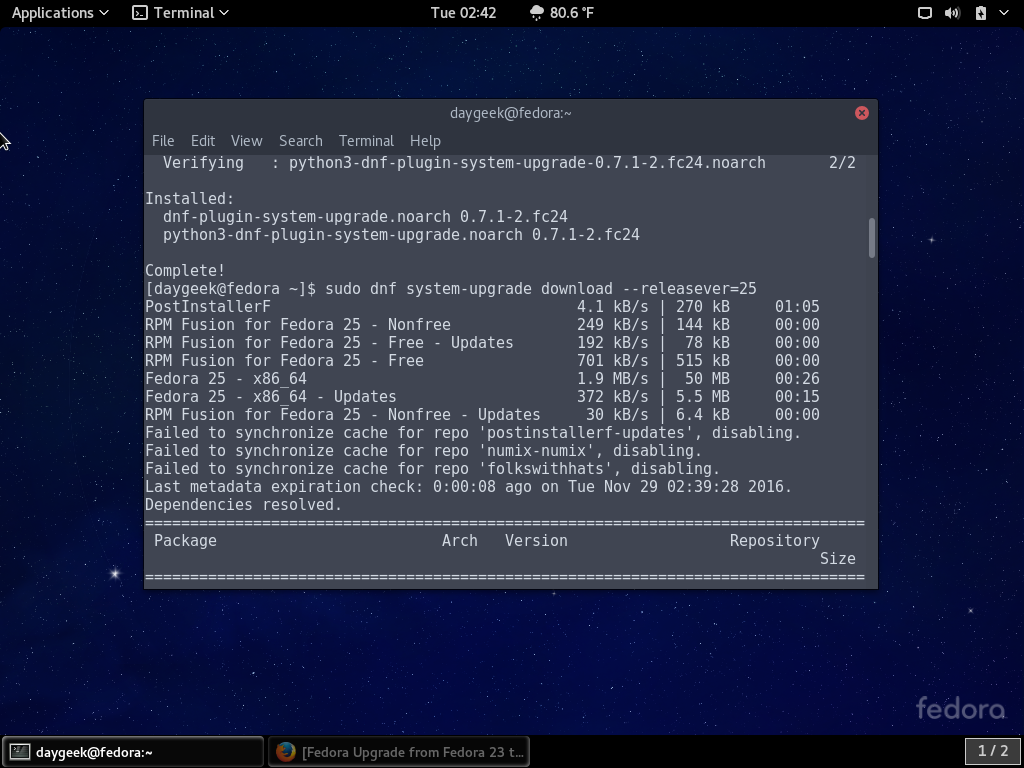
Task: Click the display screen icon in the system tray
Action: coord(925,13)
